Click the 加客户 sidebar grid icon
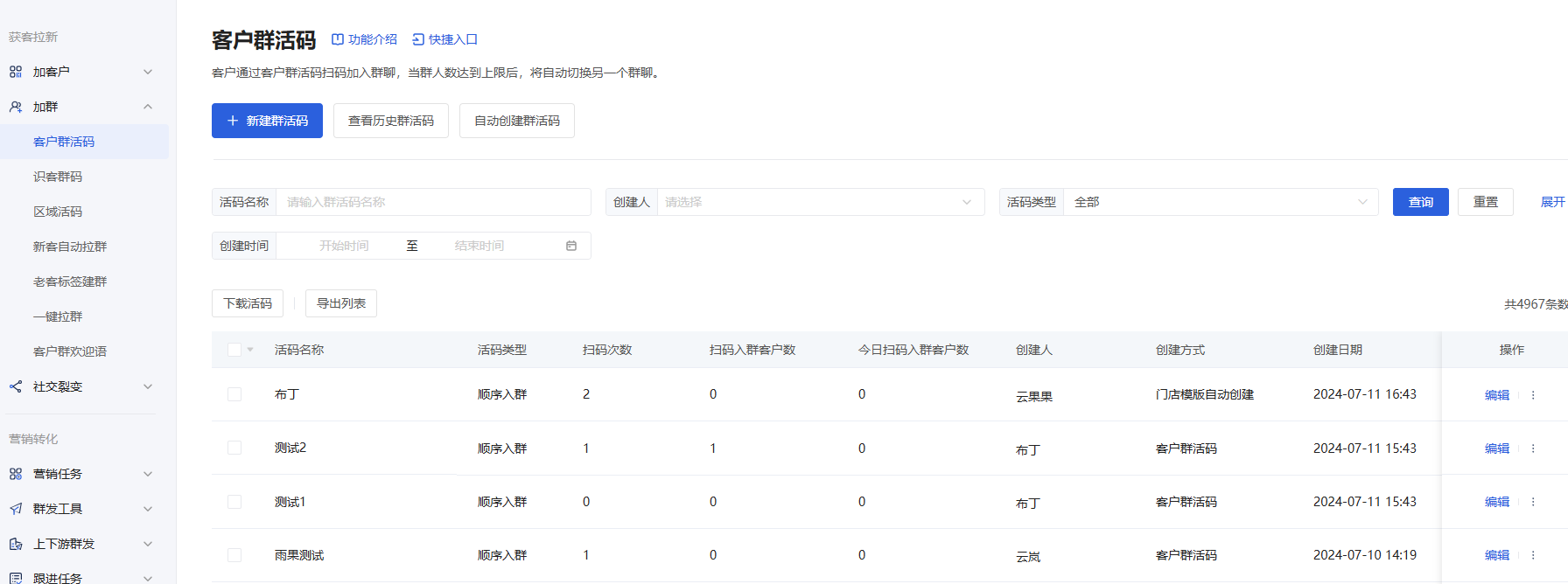This screenshot has height=584, width=1568. 16,72
